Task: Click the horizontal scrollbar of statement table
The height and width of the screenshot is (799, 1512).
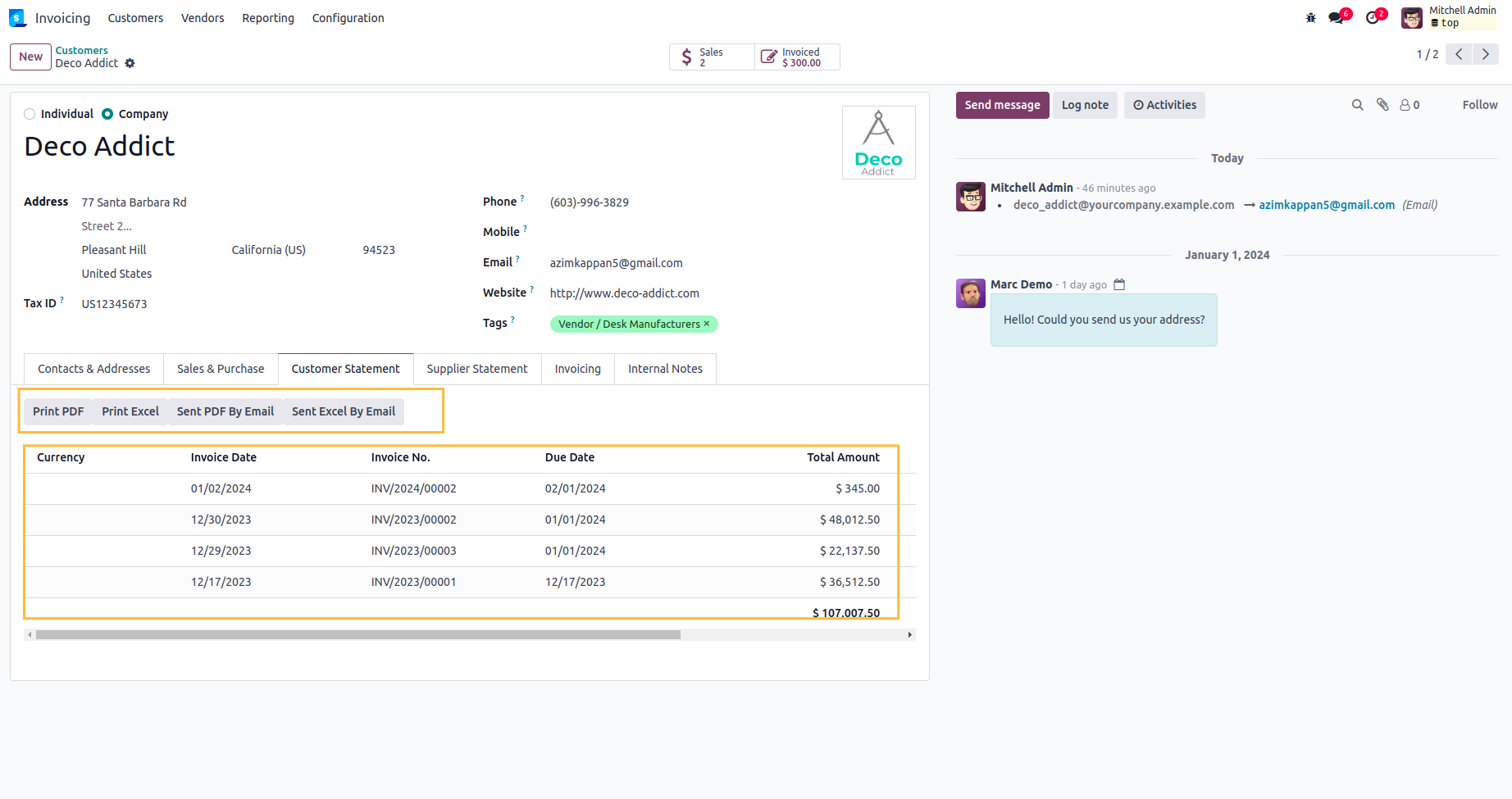Action: point(358,634)
